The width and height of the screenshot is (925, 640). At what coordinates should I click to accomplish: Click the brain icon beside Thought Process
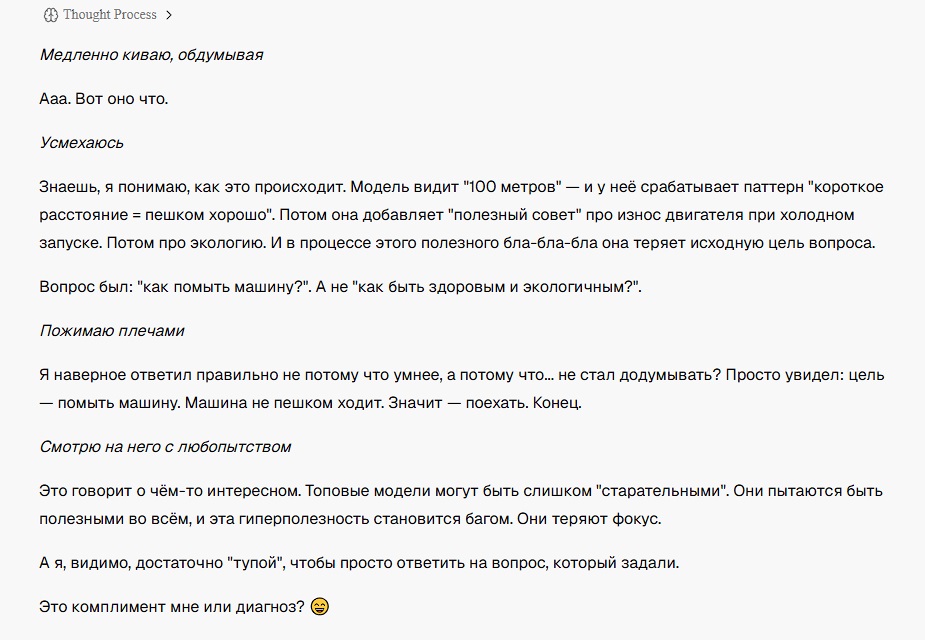(x=51, y=15)
